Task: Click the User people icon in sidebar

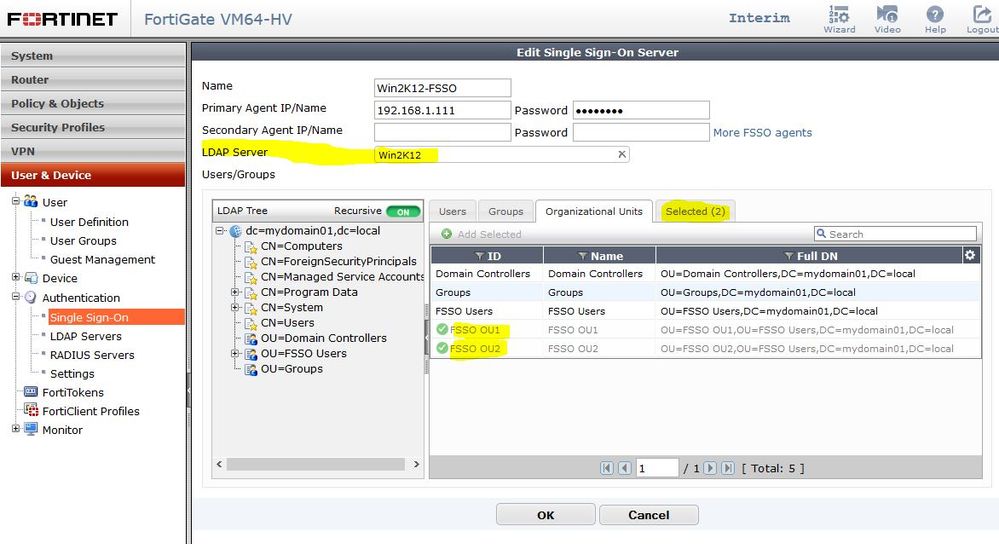Action: tap(31, 202)
